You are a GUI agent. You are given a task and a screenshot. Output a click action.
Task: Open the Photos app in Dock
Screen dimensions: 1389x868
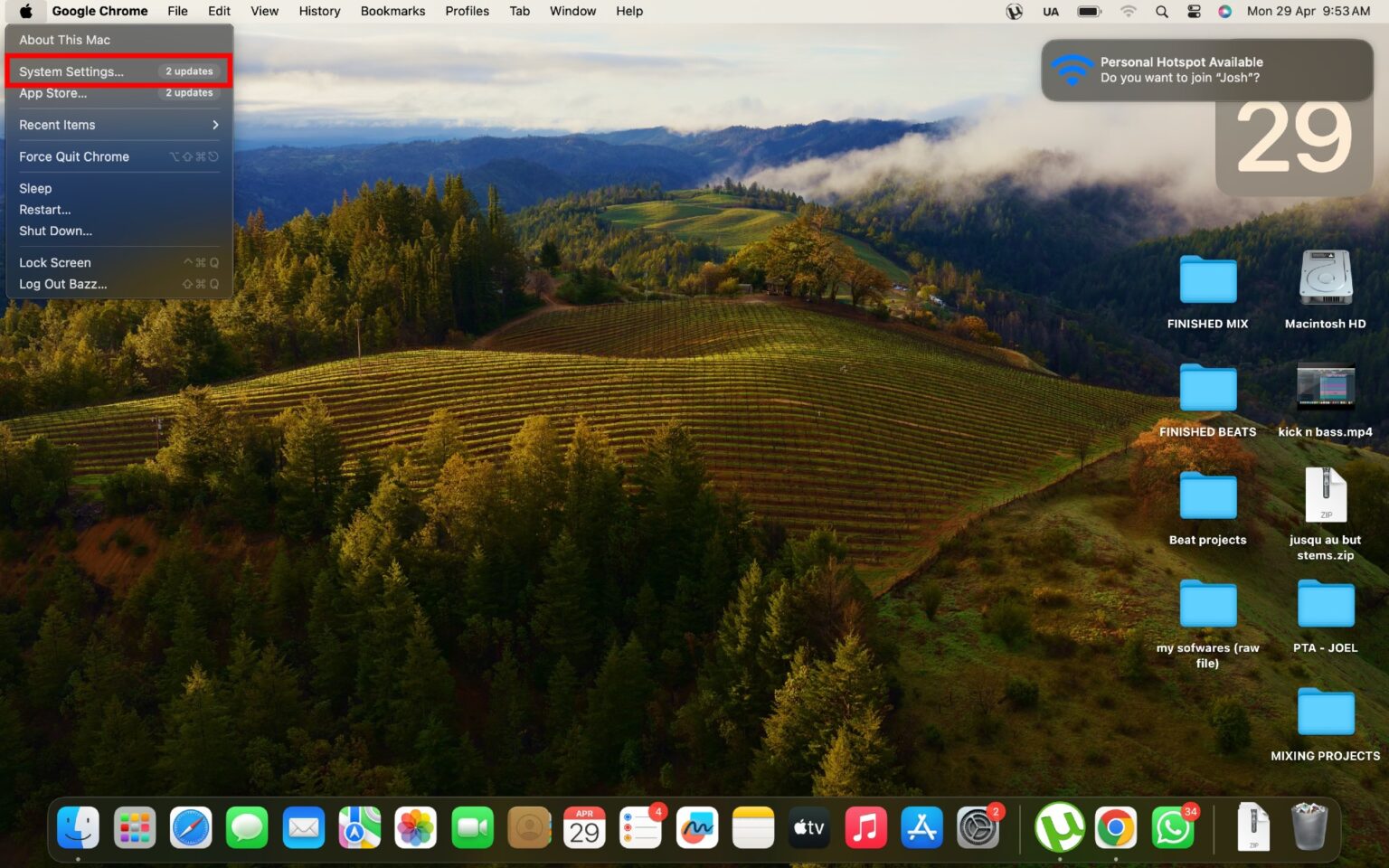click(415, 827)
